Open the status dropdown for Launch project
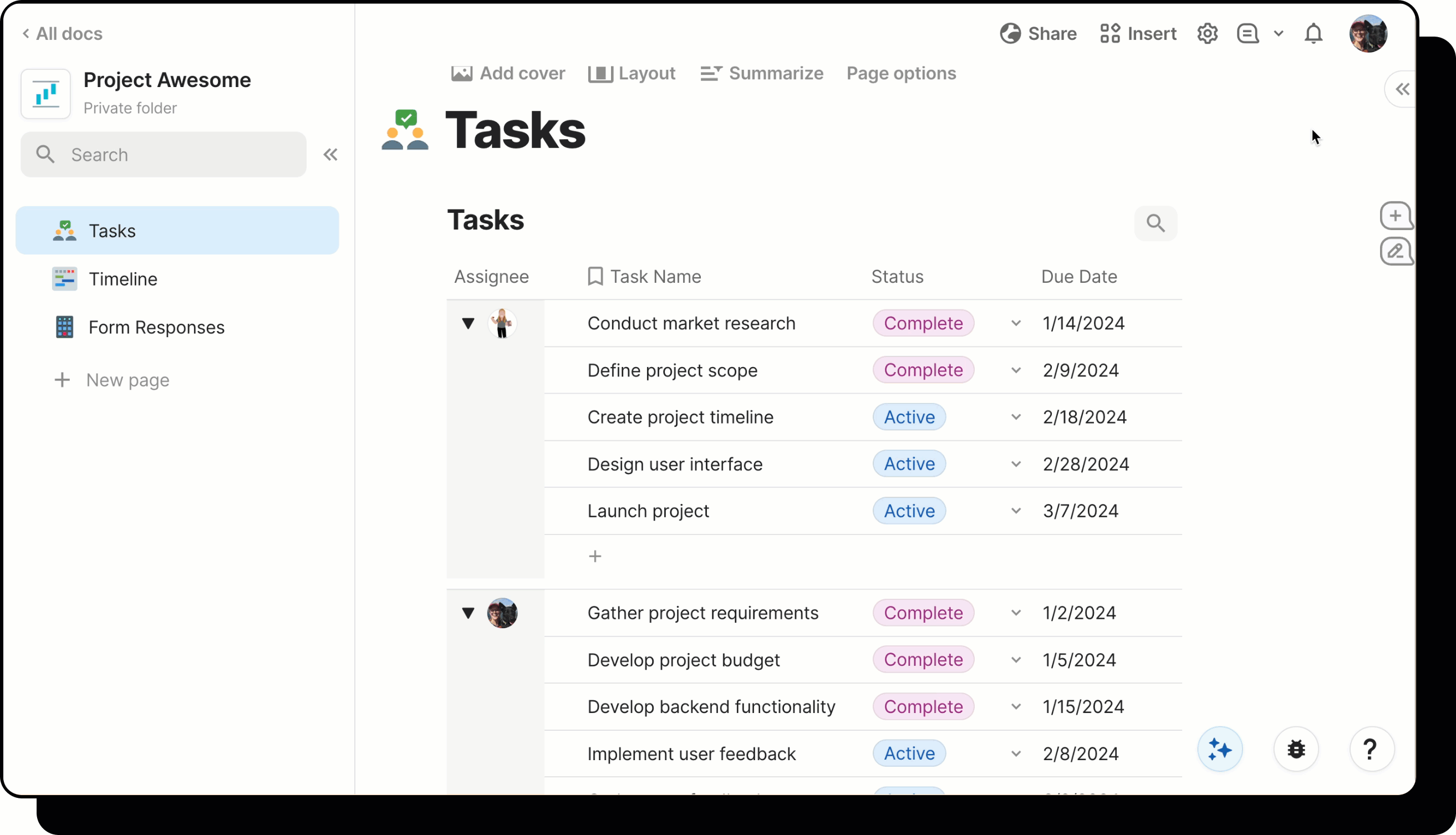 coord(1016,511)
